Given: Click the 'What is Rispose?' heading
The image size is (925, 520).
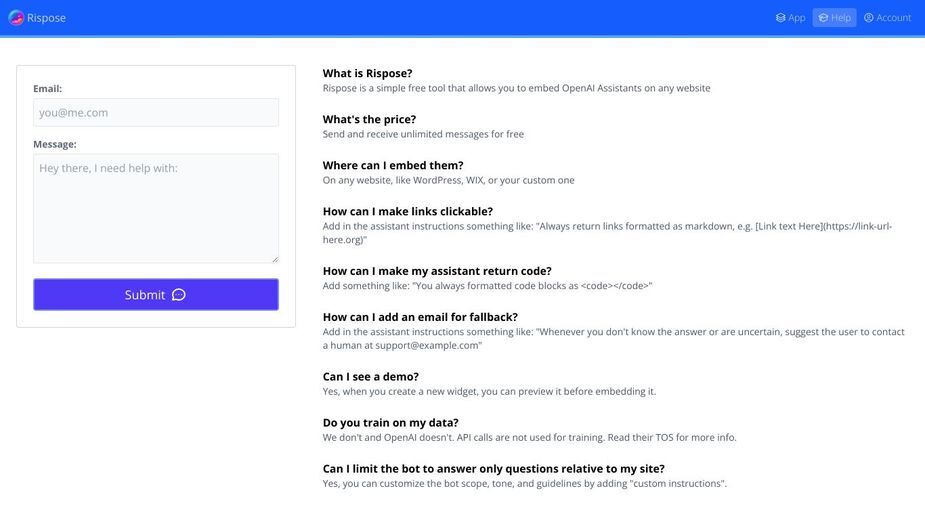Looking at the screenshot, I should (x=368, y=73).
